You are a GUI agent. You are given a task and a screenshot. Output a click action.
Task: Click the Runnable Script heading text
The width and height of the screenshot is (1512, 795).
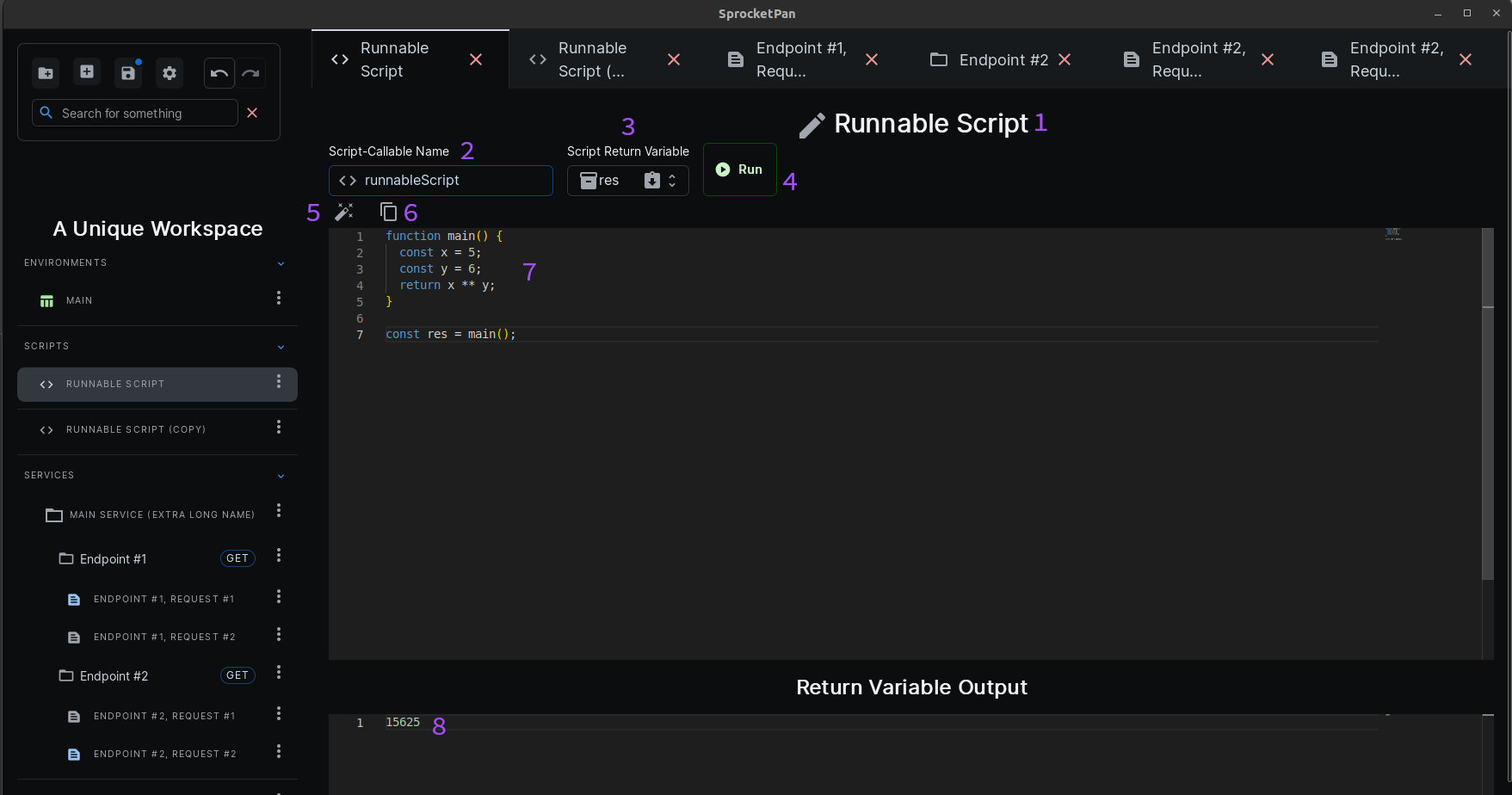(931, 124)
